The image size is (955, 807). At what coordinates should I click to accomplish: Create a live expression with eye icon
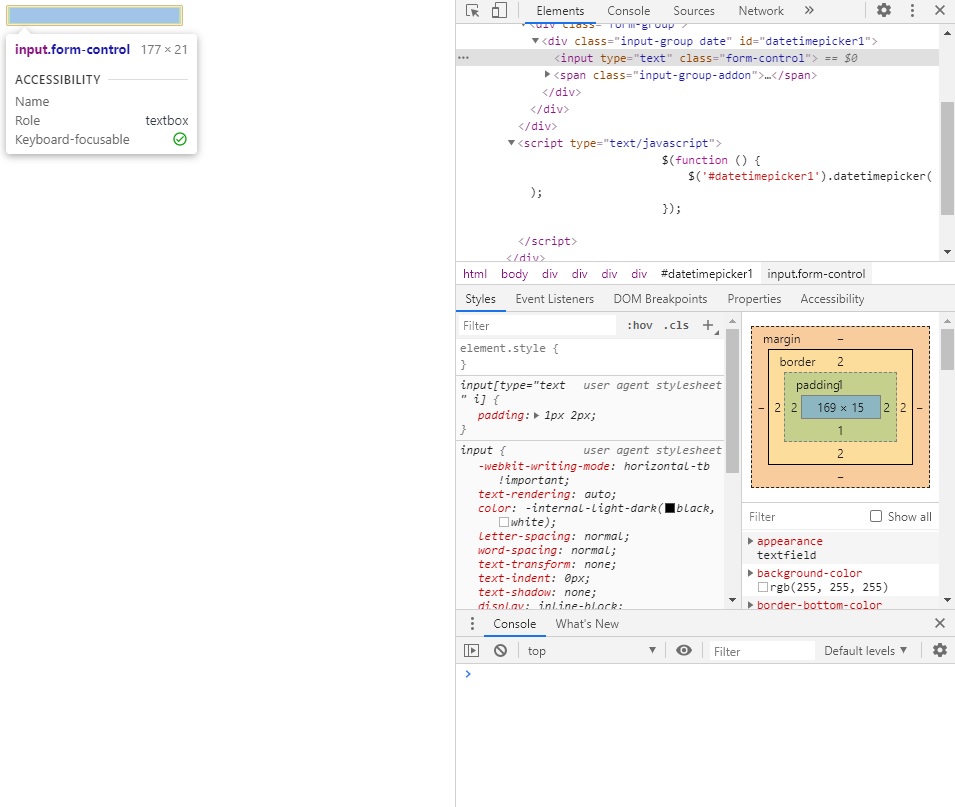coord(684,650)
